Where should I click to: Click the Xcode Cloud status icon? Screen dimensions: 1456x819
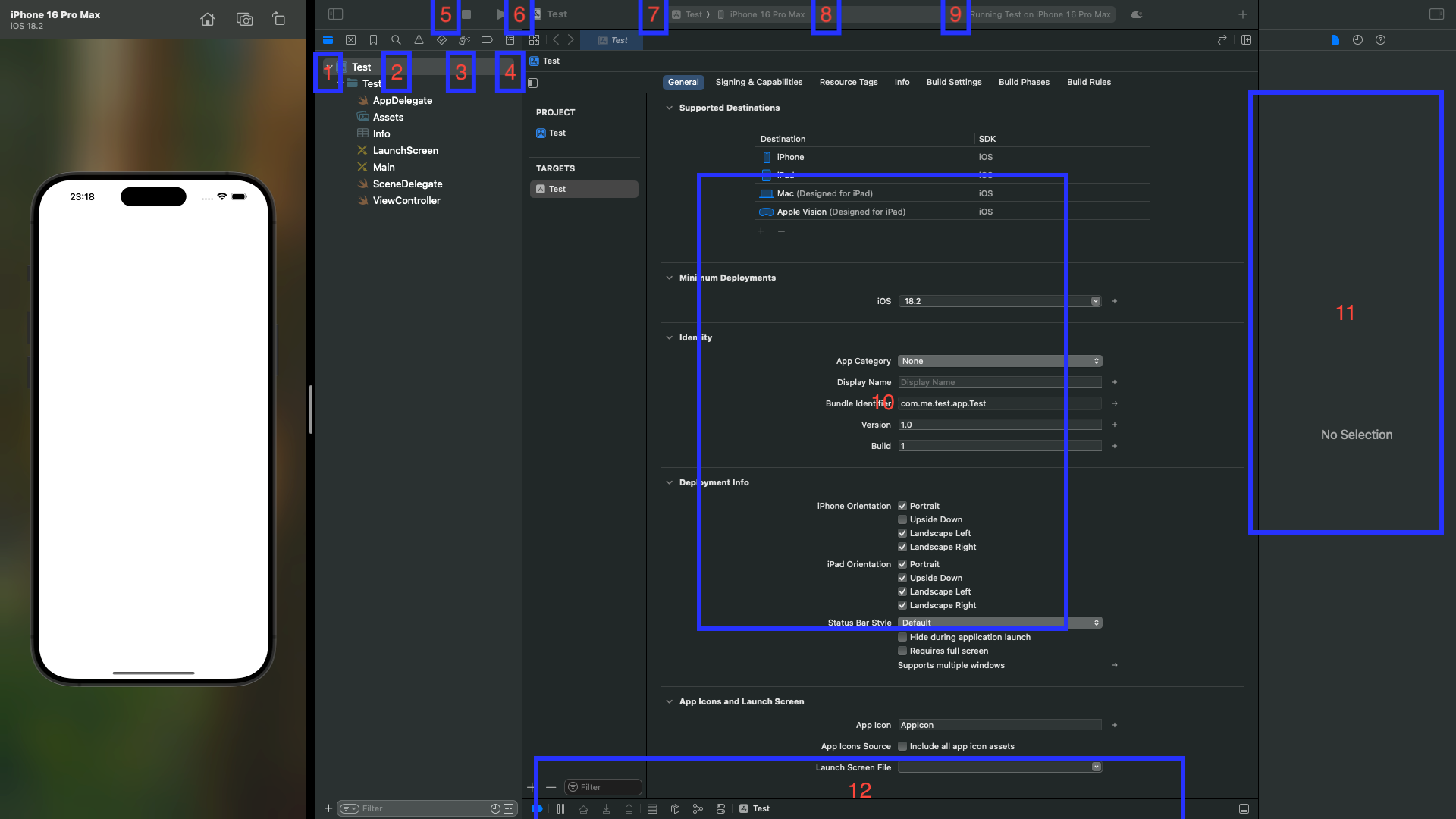tap(1137, 14)
